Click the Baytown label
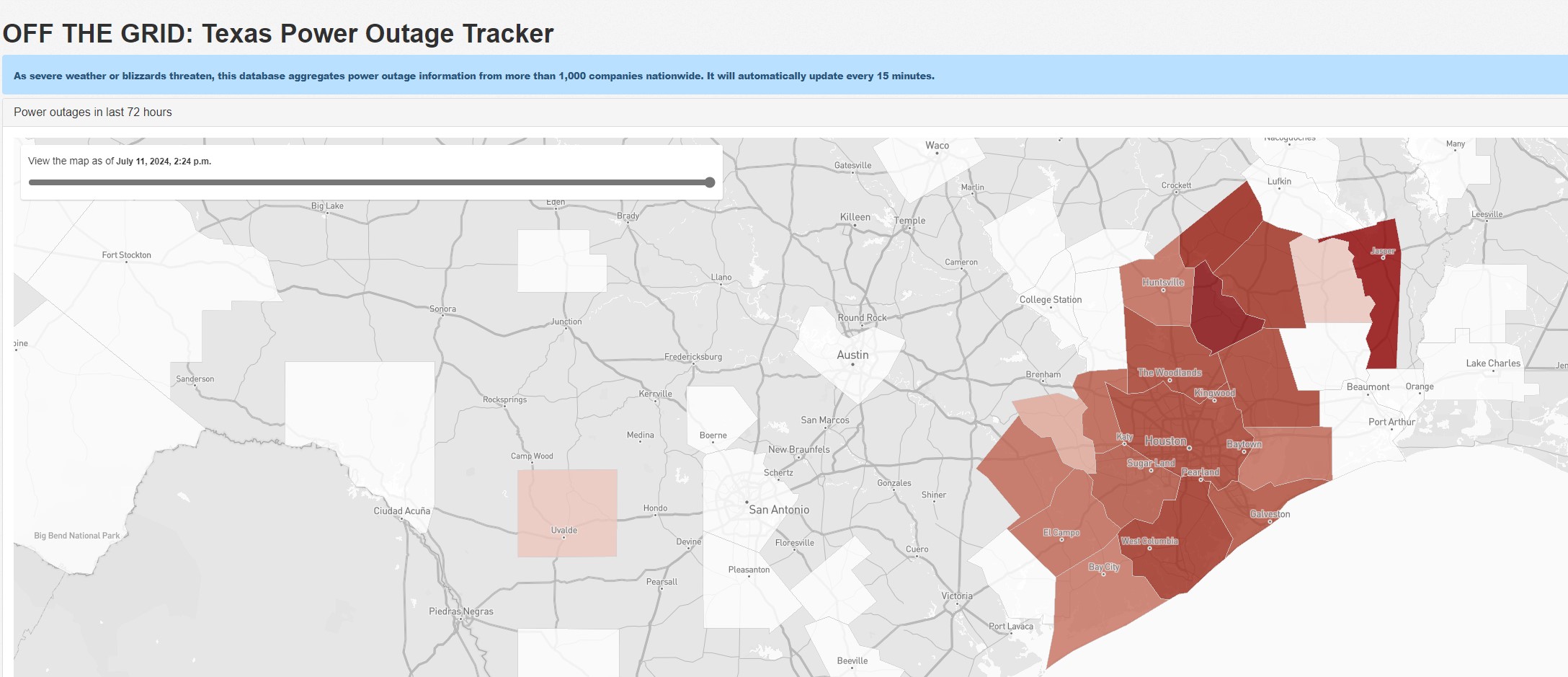This screenshot has height=677, width=1568. click(1244, 444)
